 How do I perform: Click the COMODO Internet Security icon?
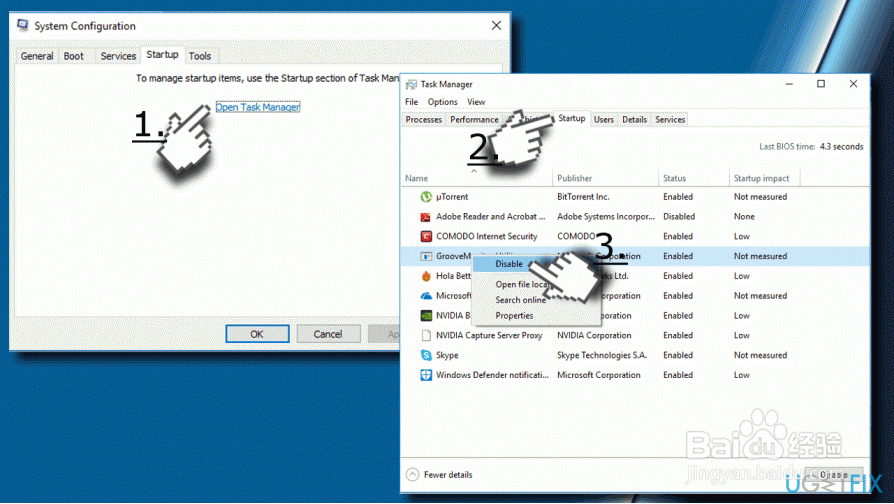(426, 236)
